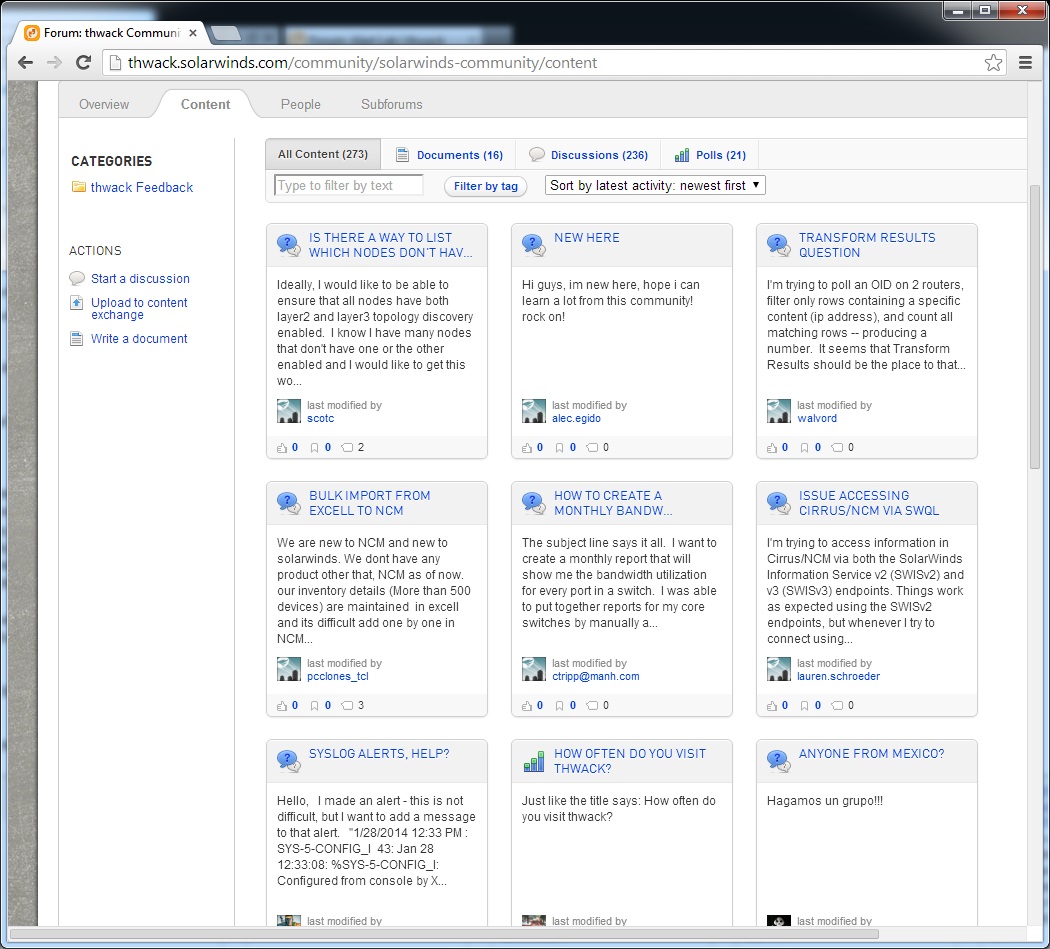
Task: Click Start a discussion link
Action: click(x=140, y=279)
